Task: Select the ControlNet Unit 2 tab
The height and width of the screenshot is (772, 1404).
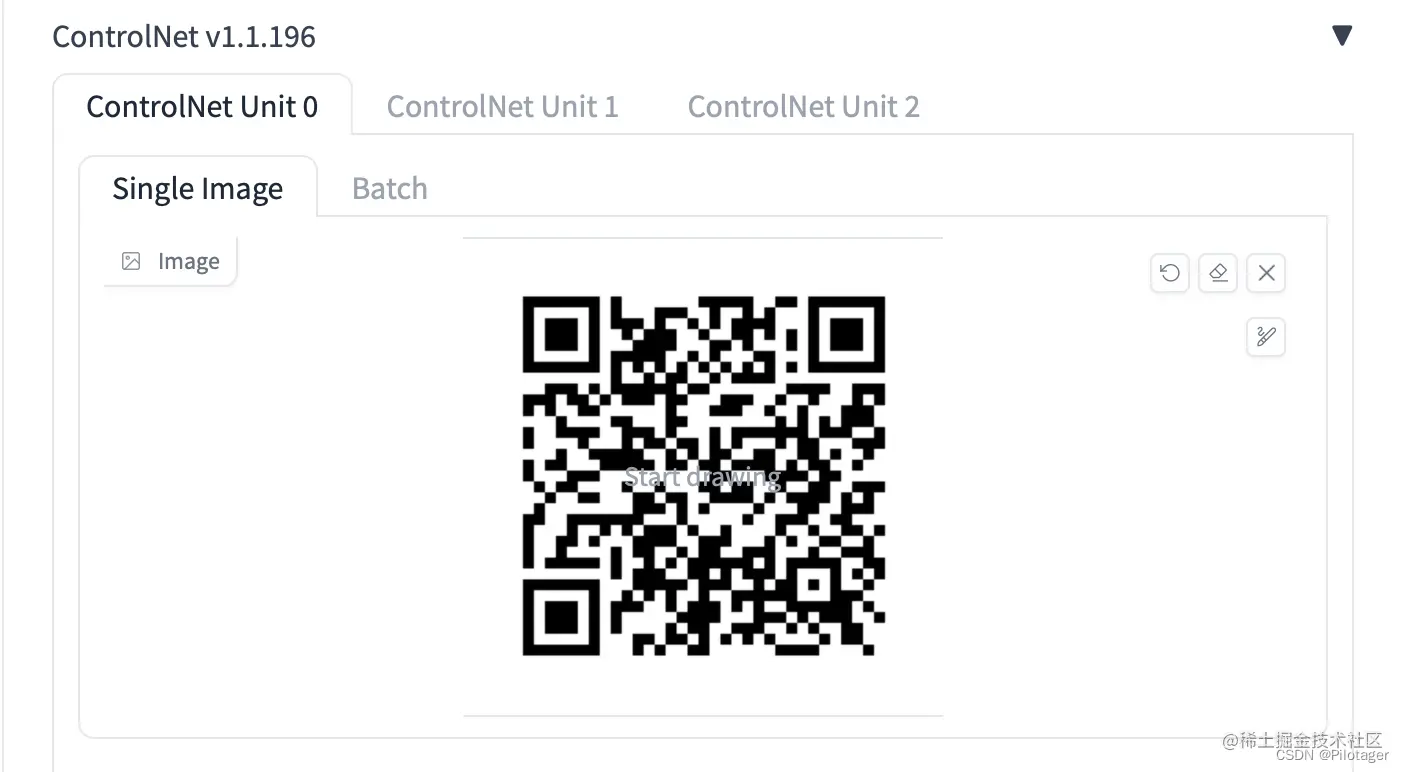Action: point(803,106)
